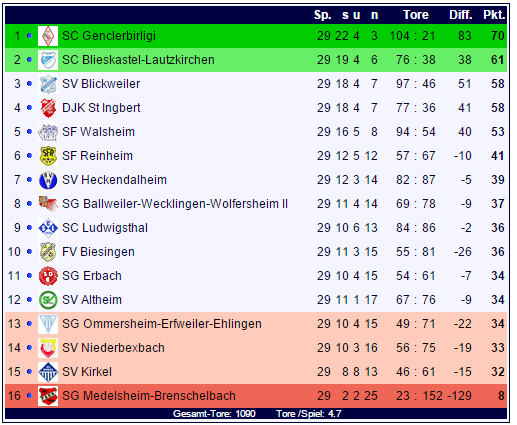Select the SV Altheim green circle logo
The height and width of the screenshot is (425, 517).
click(48, 300)
